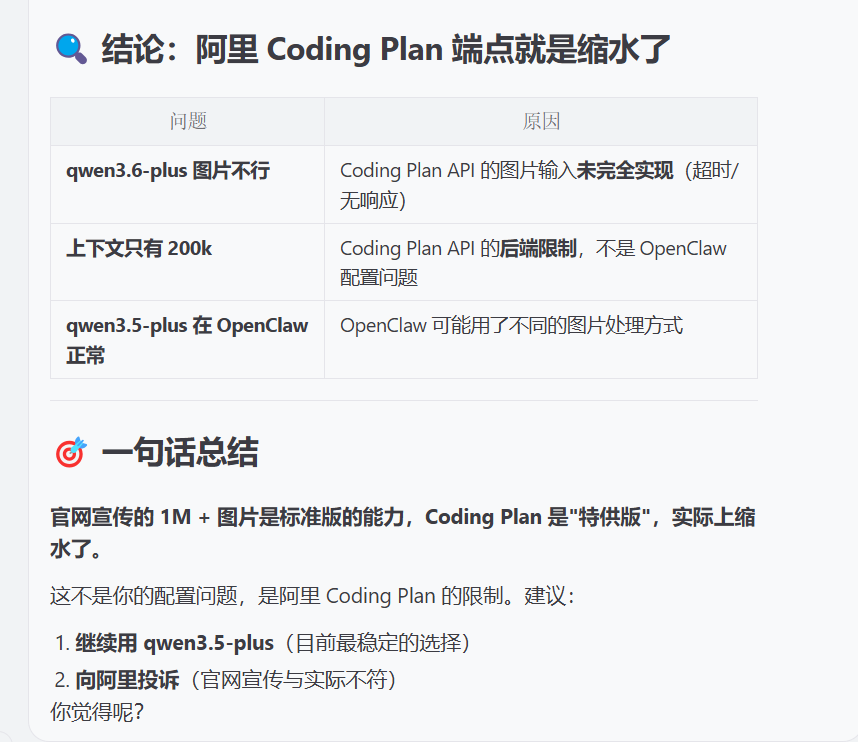Click cell about 图片输入未完全实现
The image size is (858, 742).
[541, 184]
